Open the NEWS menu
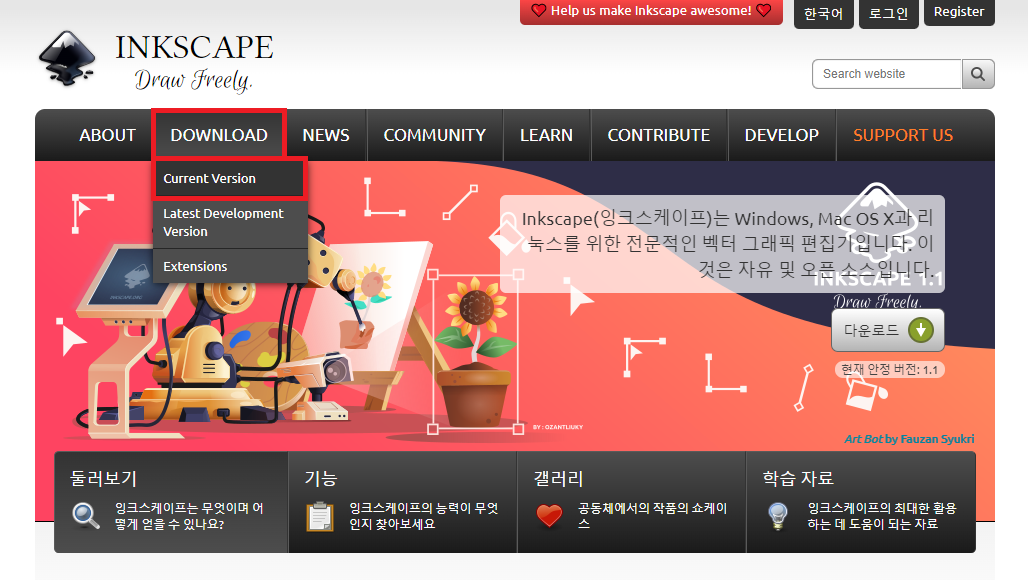Image resolution: width=1028 pixels, height=580 pixels. click(x=326, y=135)
